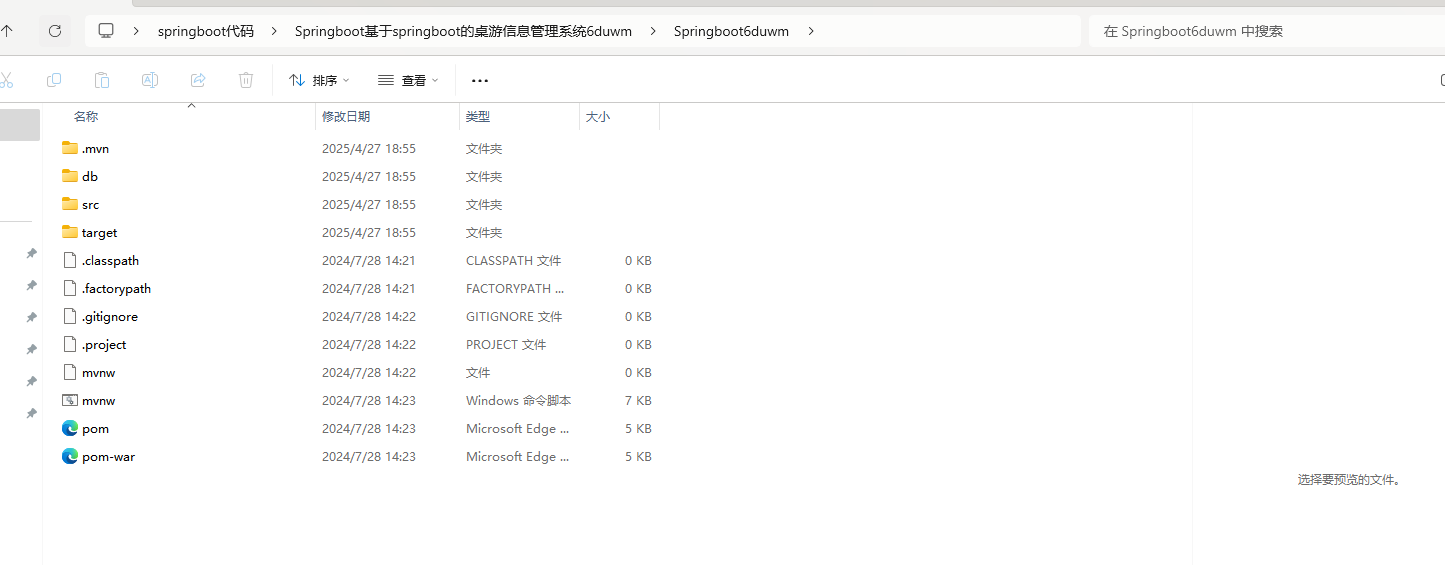Open the three-dot more options menu

tap(480, 80)
